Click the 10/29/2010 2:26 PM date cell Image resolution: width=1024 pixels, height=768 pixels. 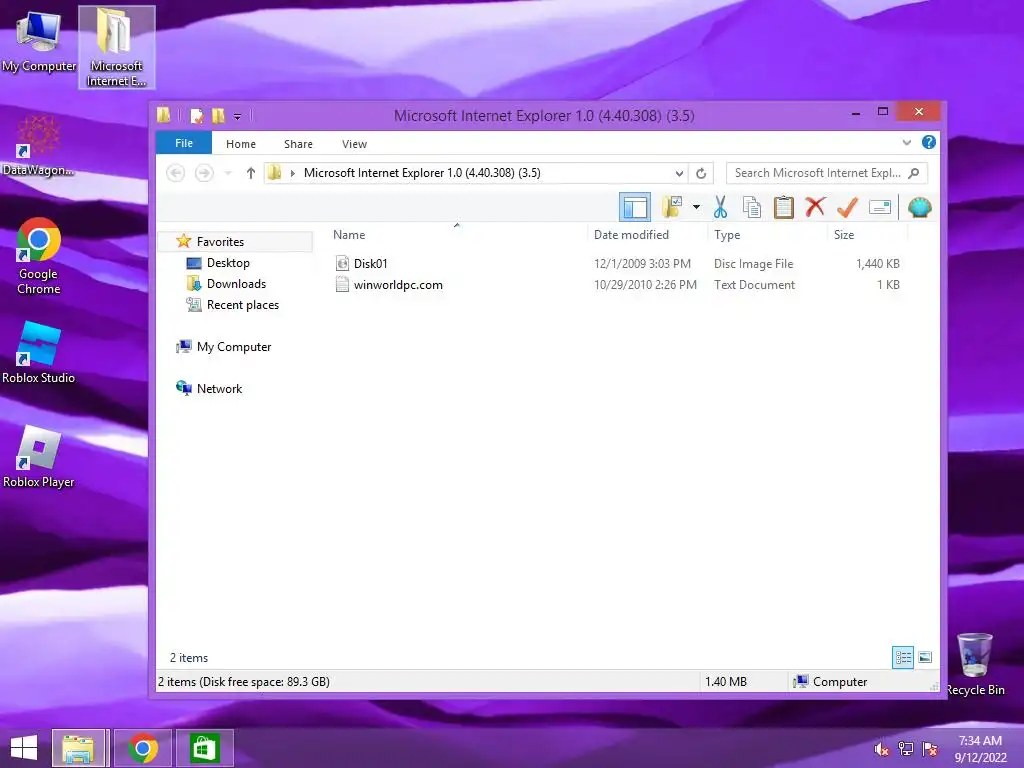coord(645,285)
